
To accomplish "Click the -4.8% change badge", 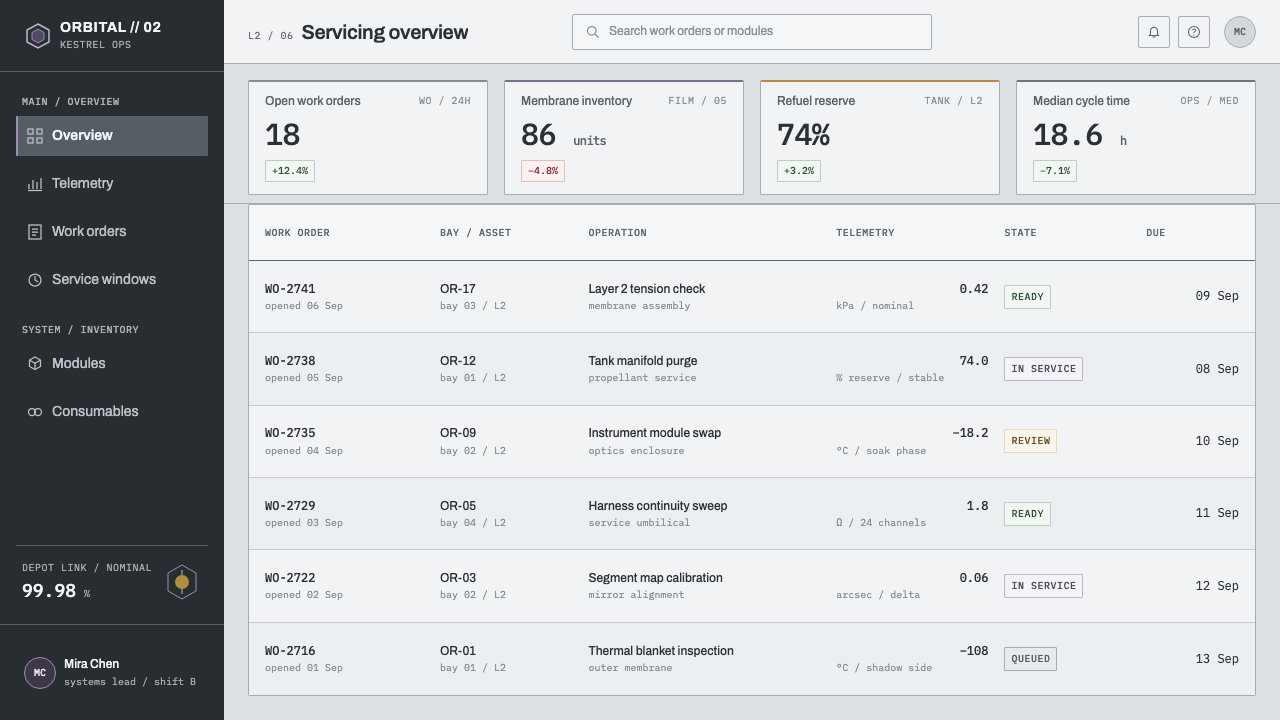I will pyautogui.click(x=543, y=171).
